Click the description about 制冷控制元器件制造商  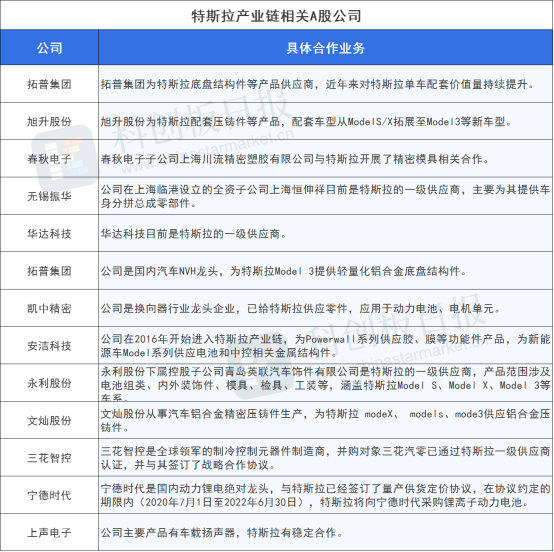[325, 458]
